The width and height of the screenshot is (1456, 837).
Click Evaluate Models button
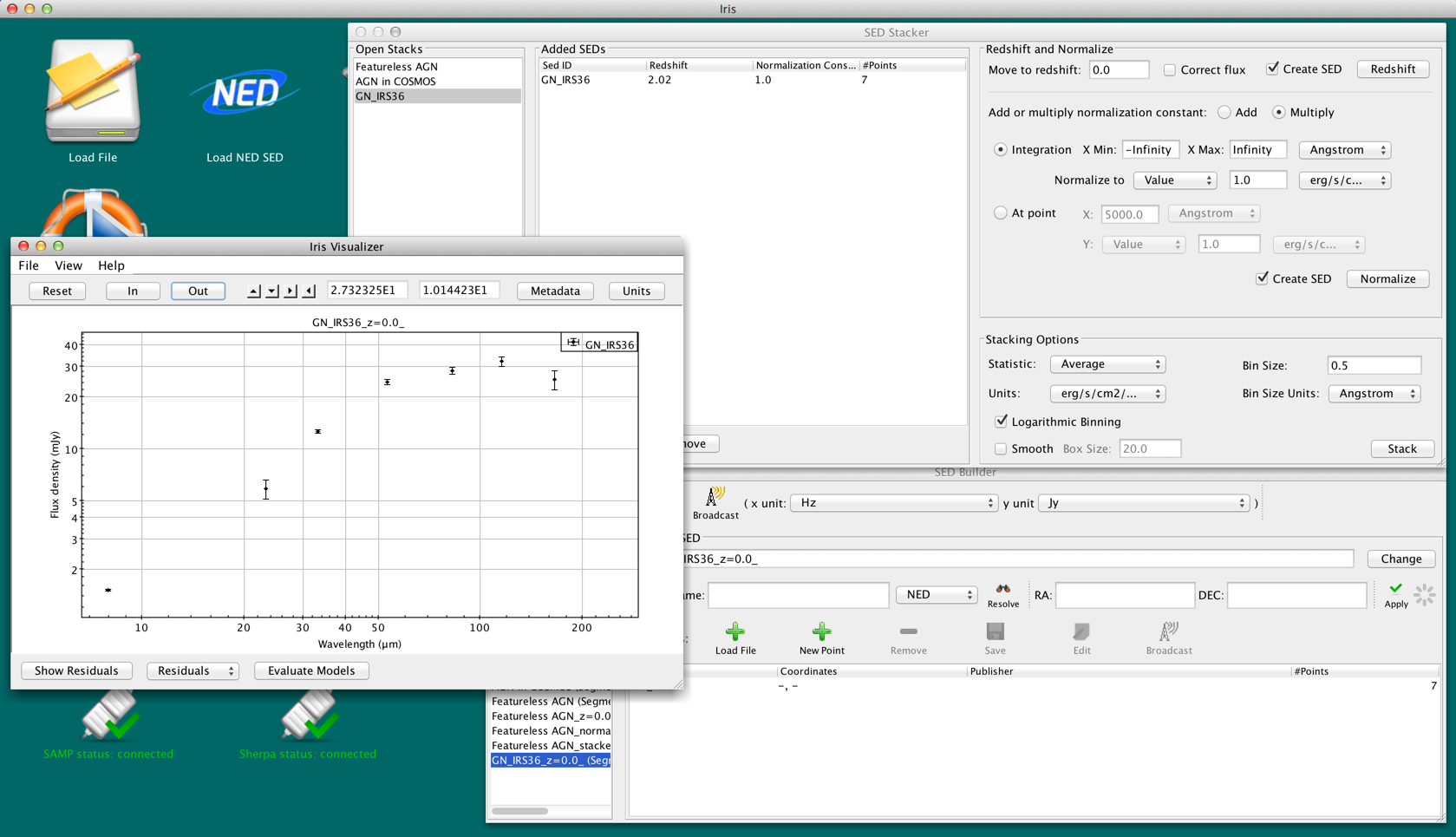(311, 670)
